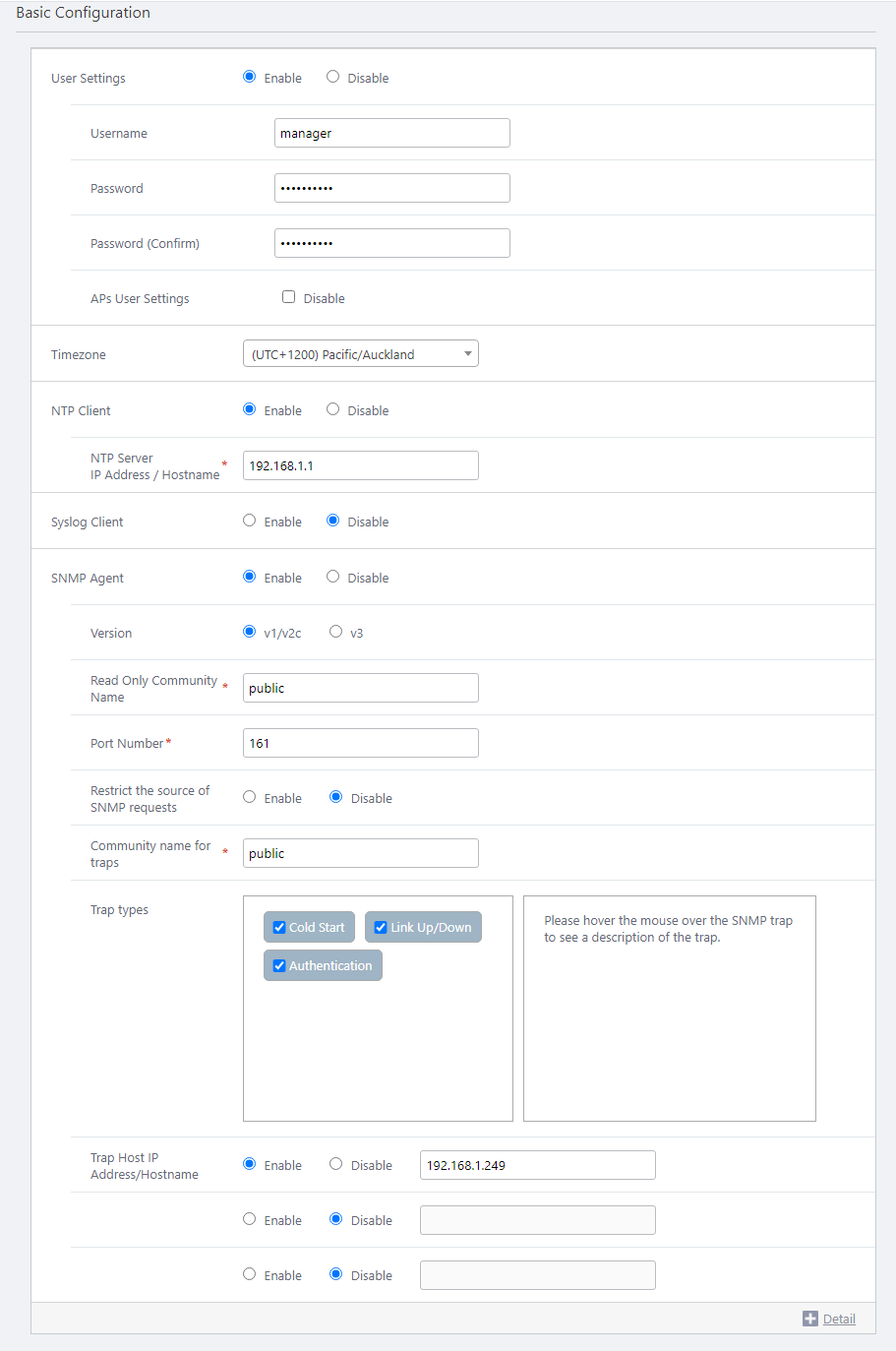Click the Read Only Community Name field
Image resolution: width=896 pixels, height=1351 pixels.
360,688
